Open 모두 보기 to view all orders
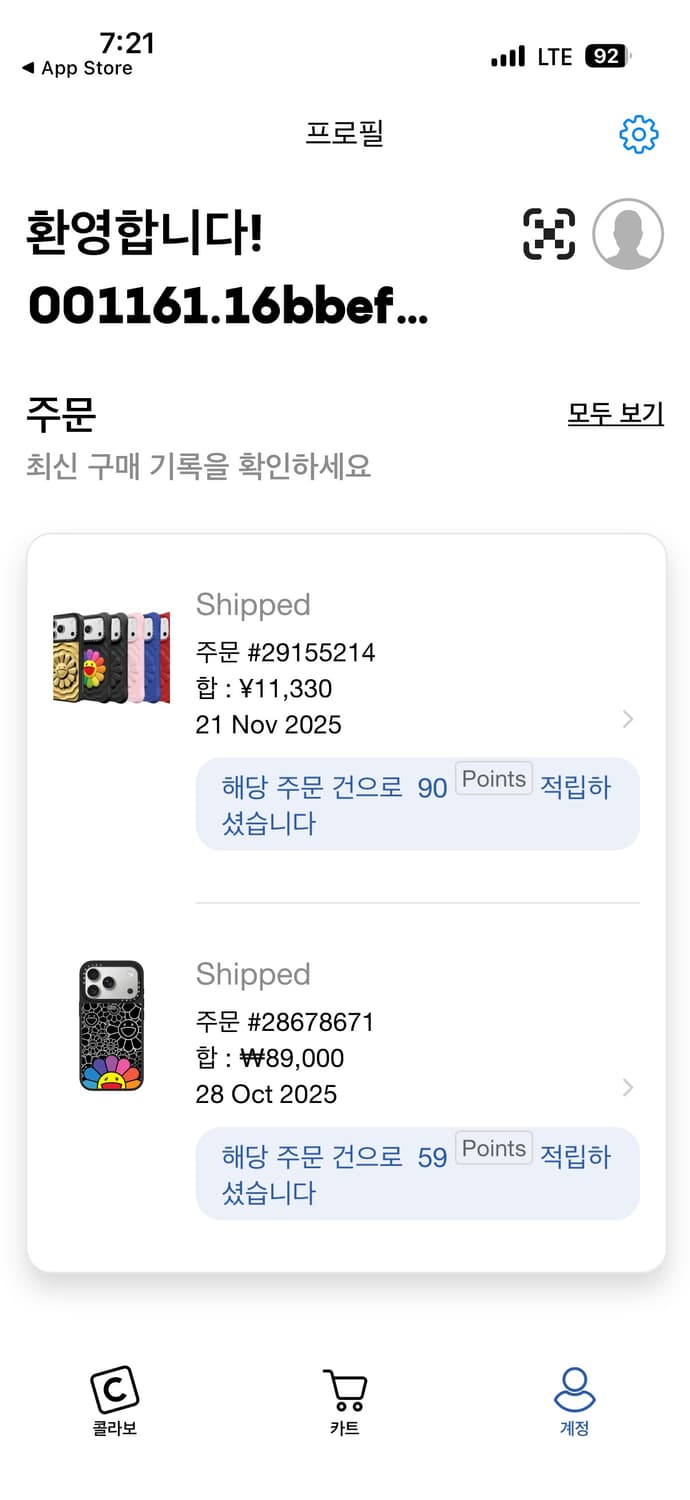Viewport: 690px width, 1500px height. coord(615,414)
